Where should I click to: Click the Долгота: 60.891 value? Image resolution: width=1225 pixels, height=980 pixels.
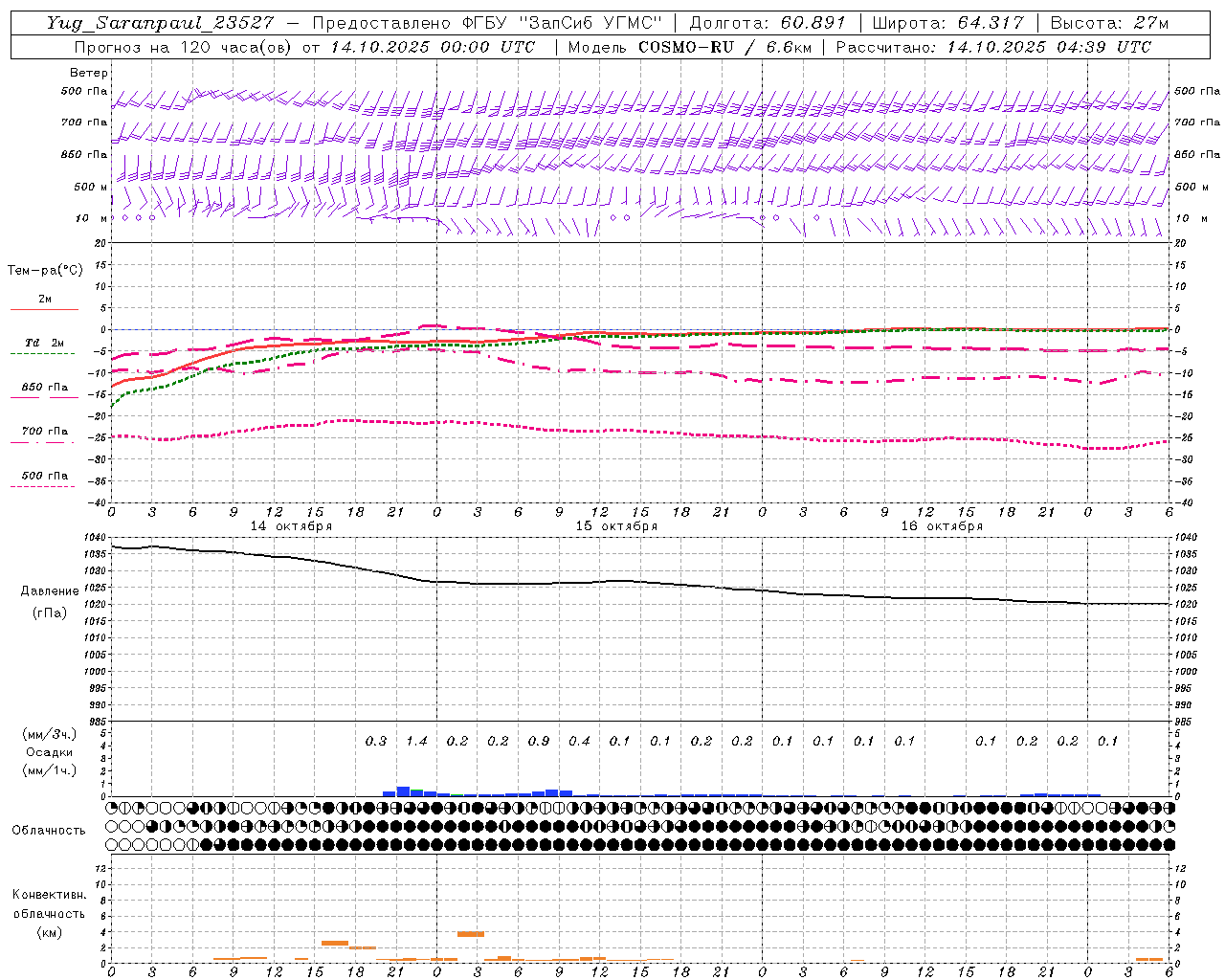point(768,23)
